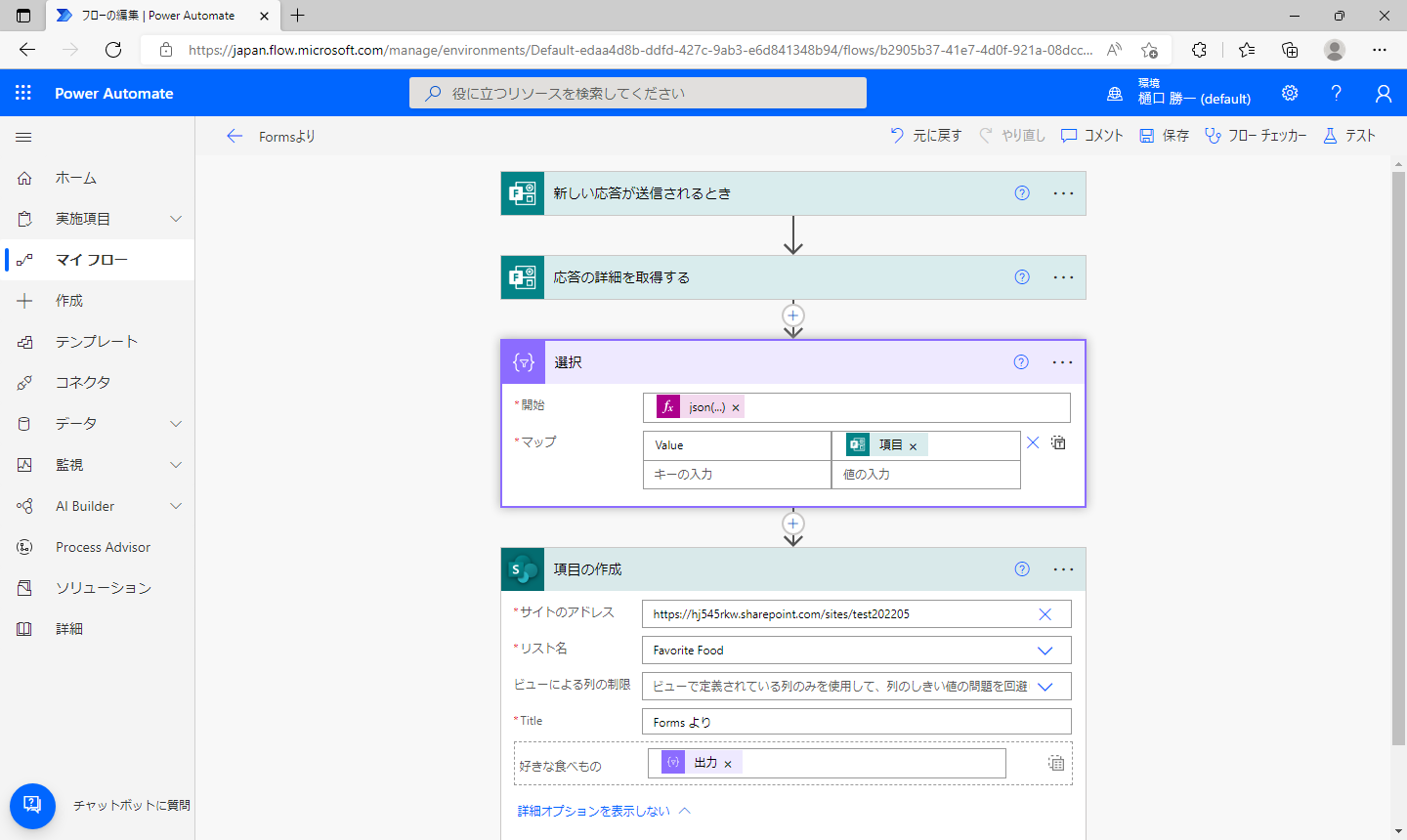1407x840 pixels.
Task: Click やり直し redo button
Action: [x=1012, y=136]
